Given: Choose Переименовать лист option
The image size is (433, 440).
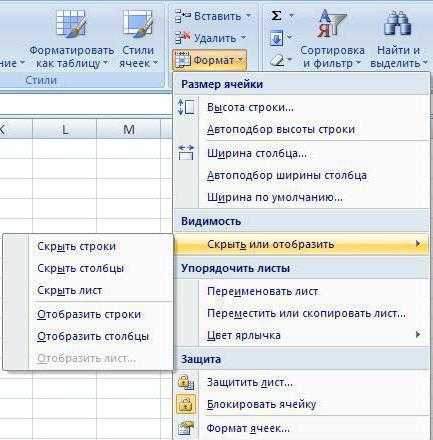Looking at the screenshot, I should tap(301, 291).
